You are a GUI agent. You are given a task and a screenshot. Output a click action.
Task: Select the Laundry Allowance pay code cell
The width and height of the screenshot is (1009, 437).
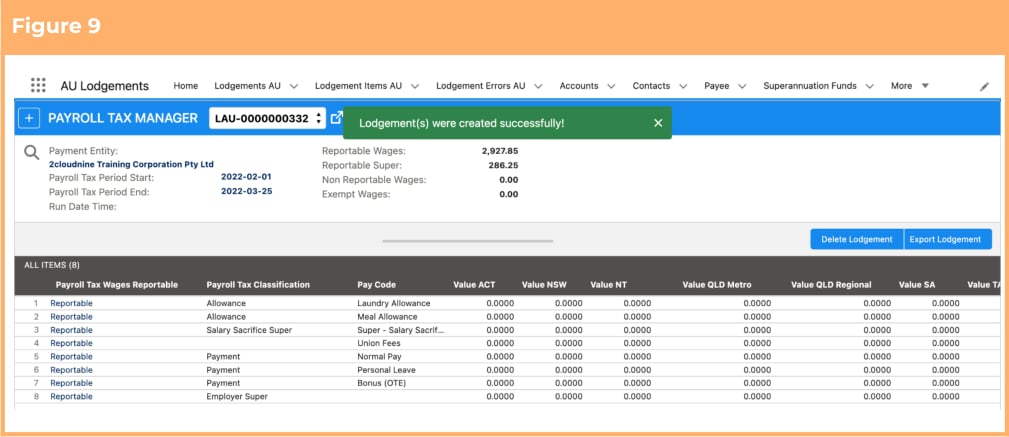394,303
